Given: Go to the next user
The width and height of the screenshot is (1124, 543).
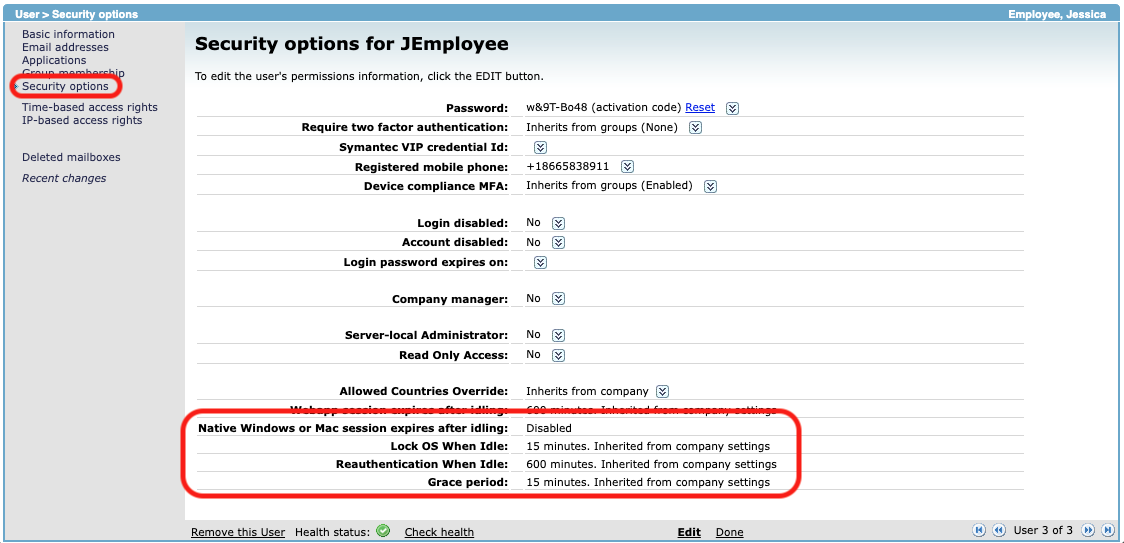Looking at the screenshot, I should [1088, 530].
